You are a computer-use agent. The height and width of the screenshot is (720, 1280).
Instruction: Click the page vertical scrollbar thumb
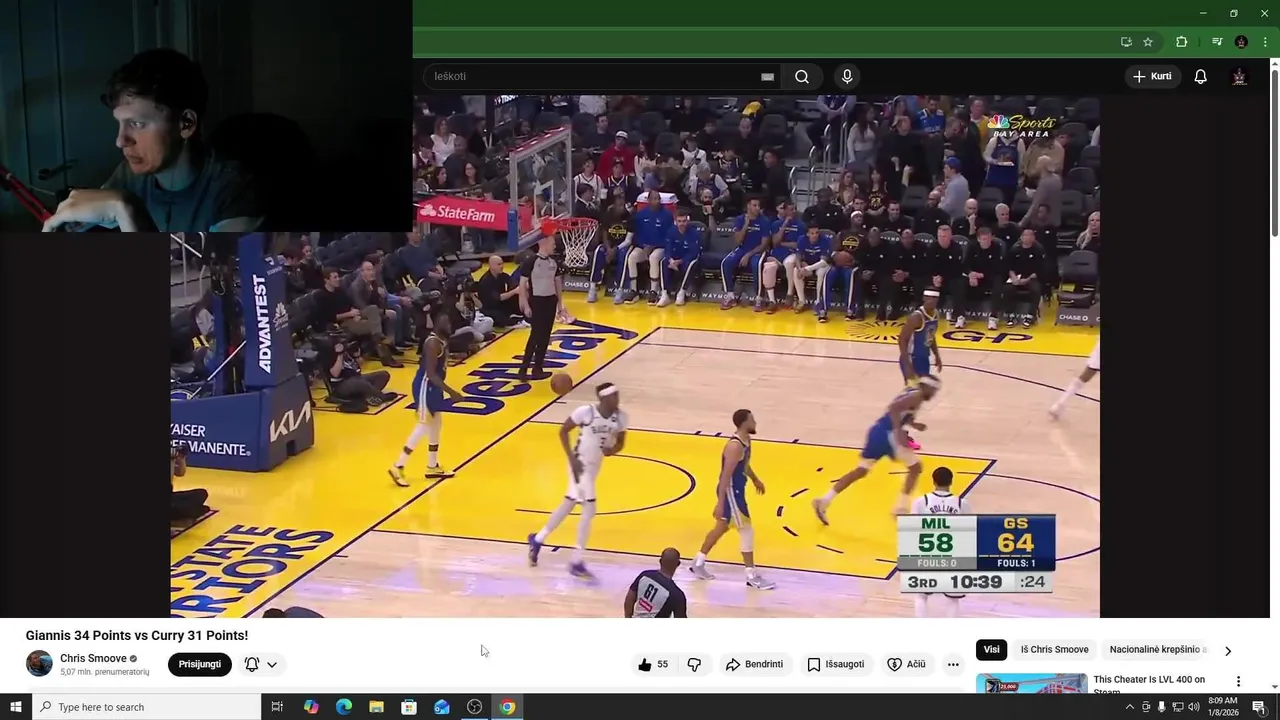pos(1274,153)
